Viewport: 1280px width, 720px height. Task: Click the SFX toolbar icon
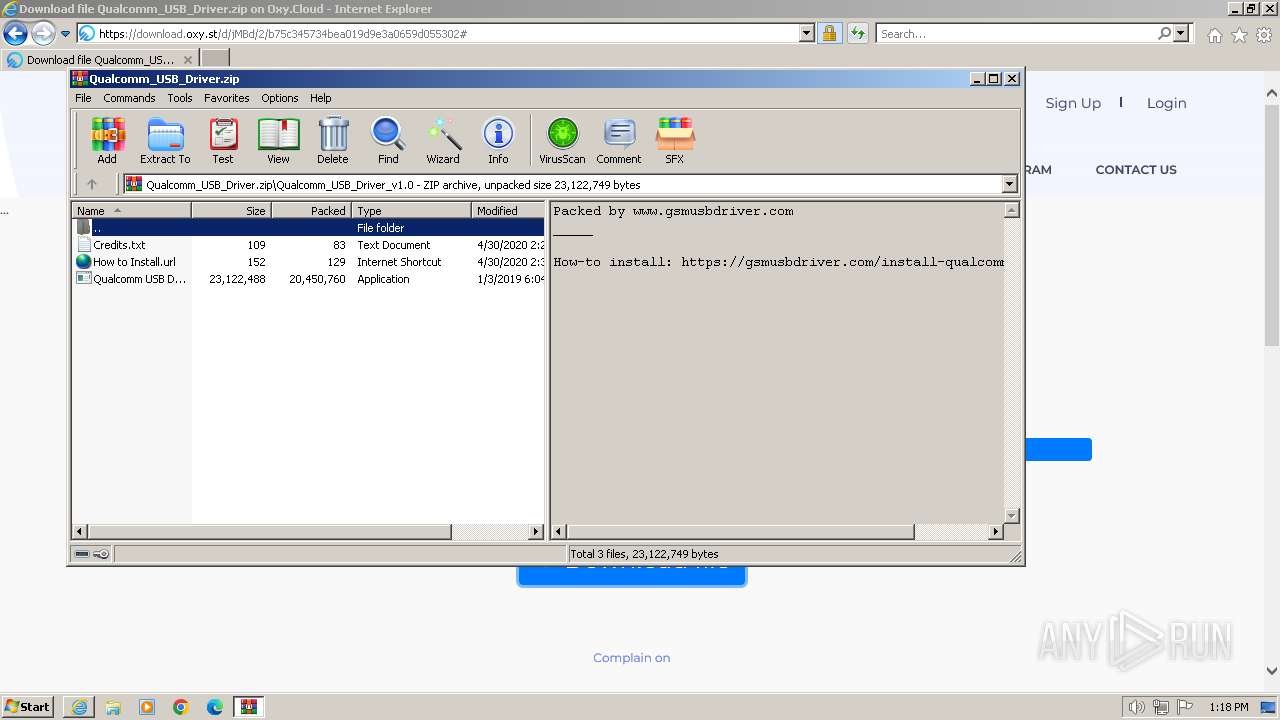[x=675, y=141]
